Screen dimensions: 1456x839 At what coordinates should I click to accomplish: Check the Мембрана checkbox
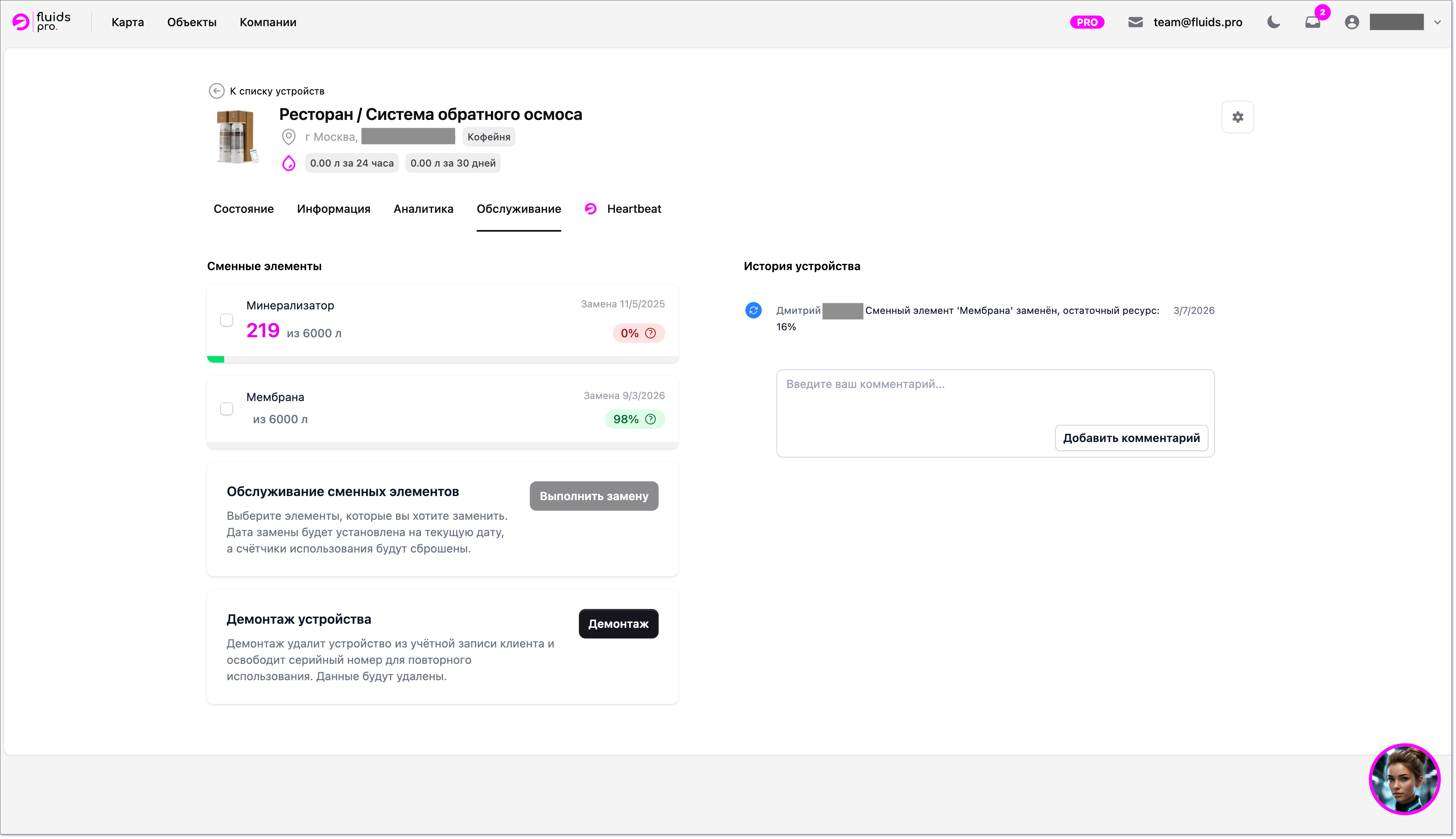[226, 408]
